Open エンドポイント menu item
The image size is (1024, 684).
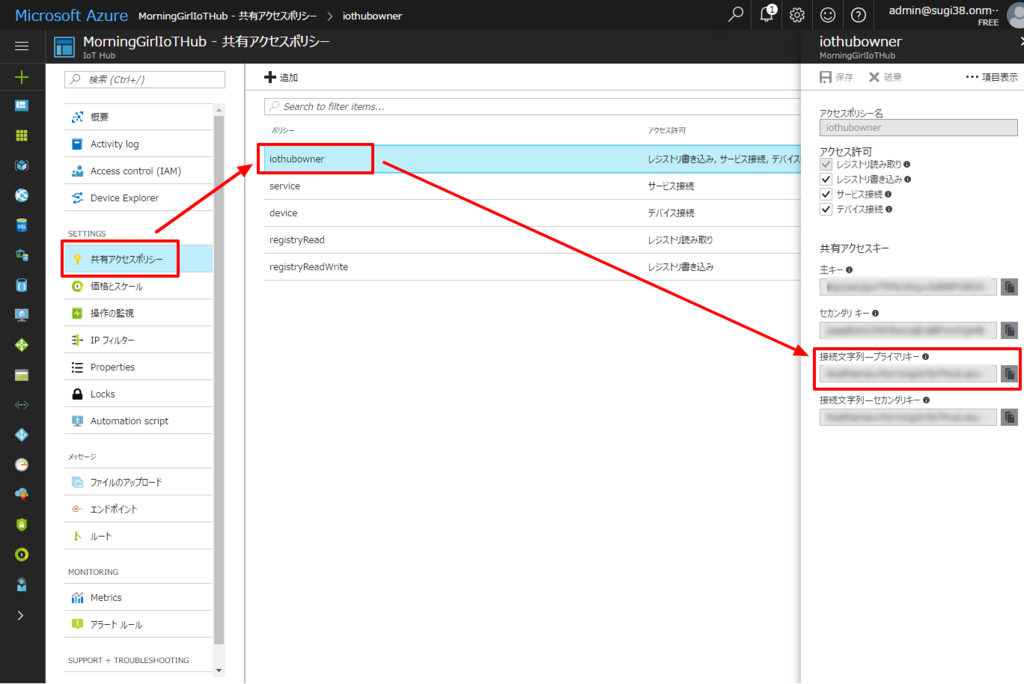[x=138, y=509]
